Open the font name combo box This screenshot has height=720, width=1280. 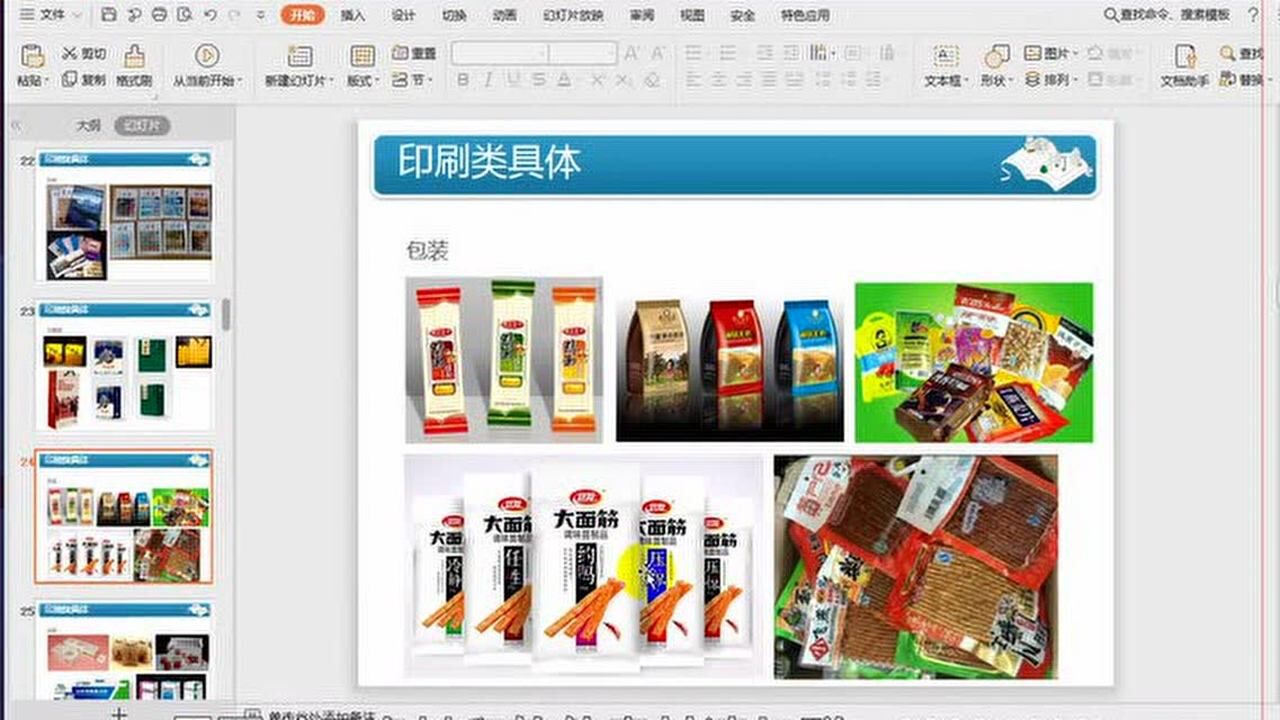click(x=499, y=53)
